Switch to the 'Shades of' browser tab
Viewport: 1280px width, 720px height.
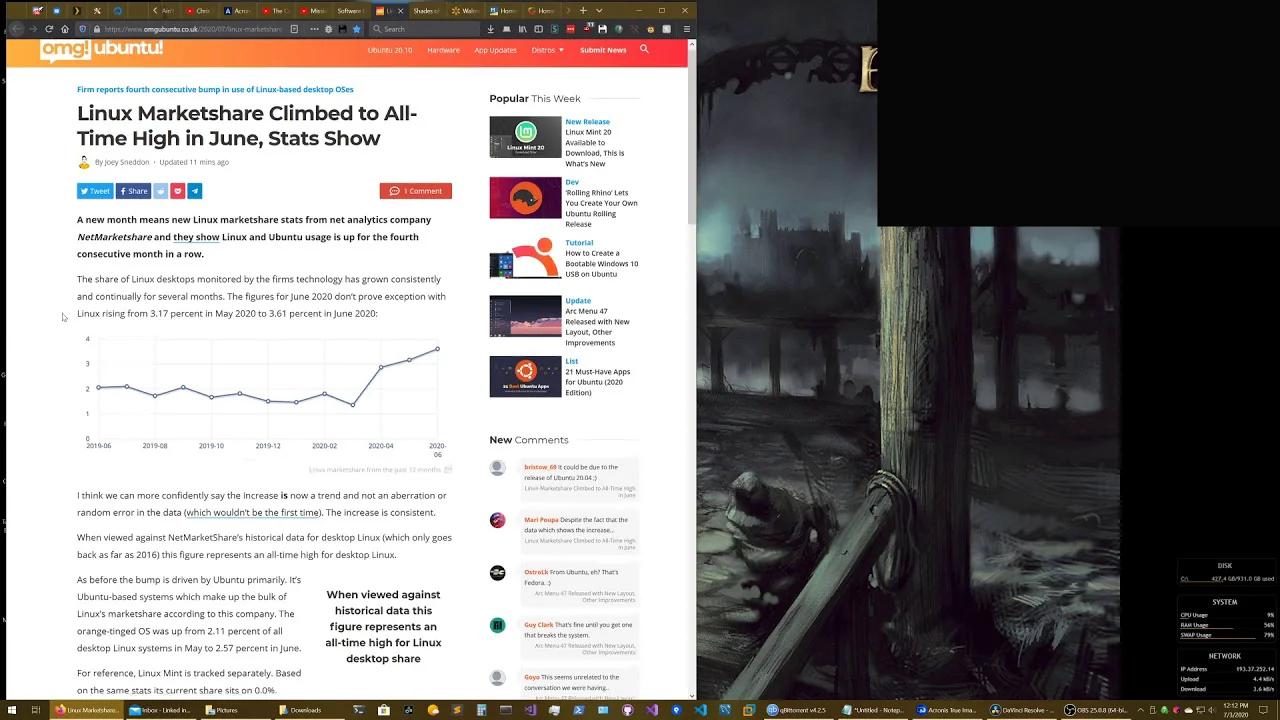tap(425, 11)
